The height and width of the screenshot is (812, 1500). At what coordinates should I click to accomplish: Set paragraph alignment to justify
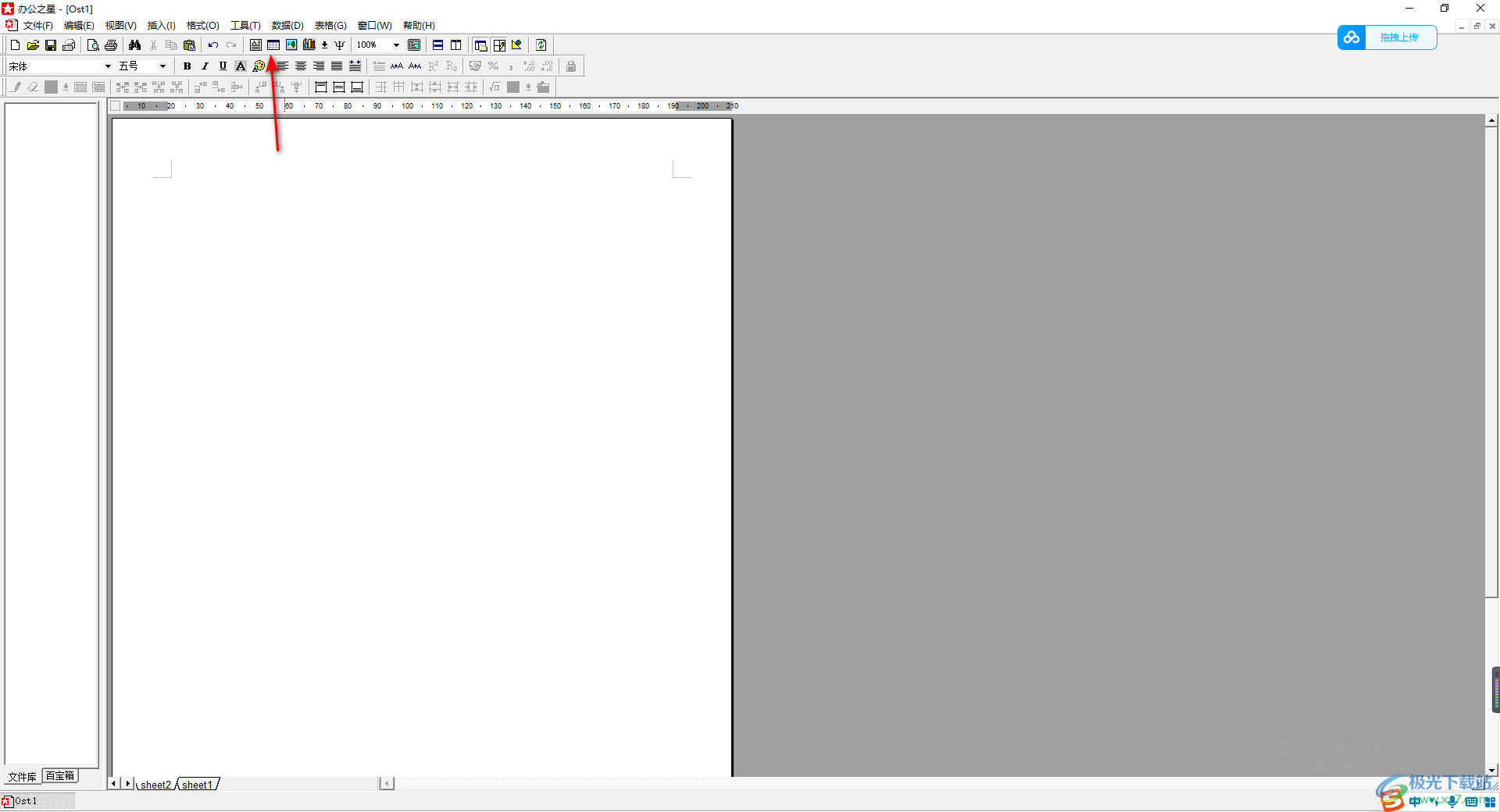click(337, 66)
